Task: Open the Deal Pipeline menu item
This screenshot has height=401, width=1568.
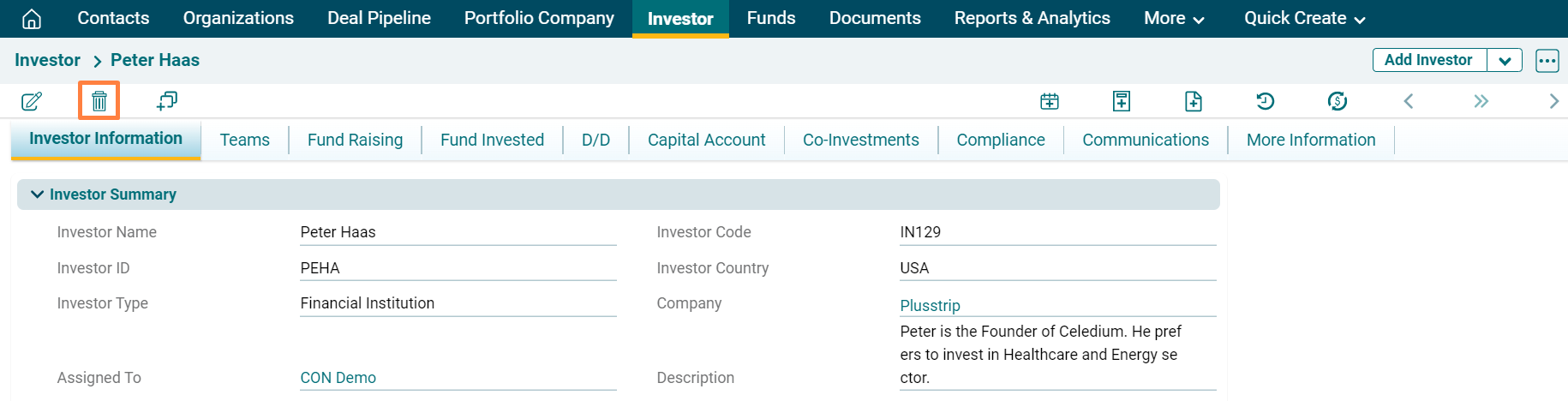Action: [379, 18]
